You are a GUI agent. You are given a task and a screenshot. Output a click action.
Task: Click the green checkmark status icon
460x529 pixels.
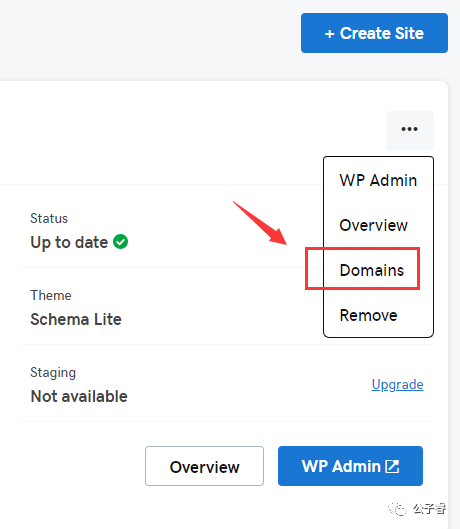coord(120,242)
